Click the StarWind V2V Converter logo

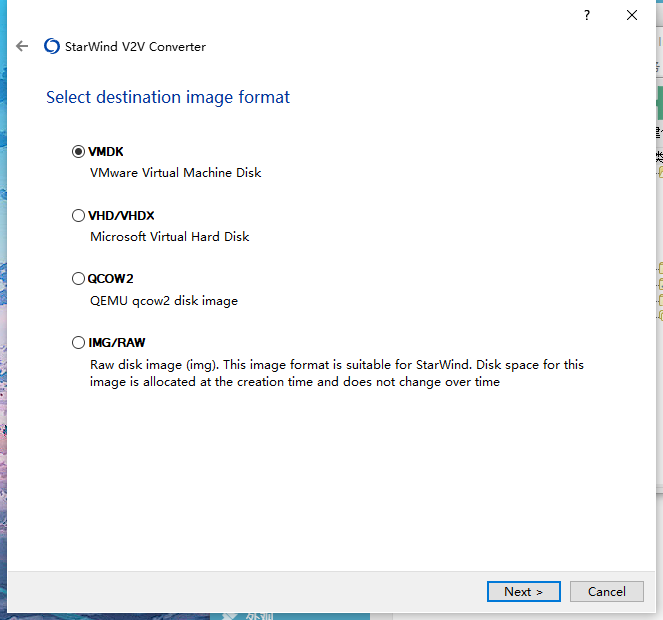[x=52, y=46]
